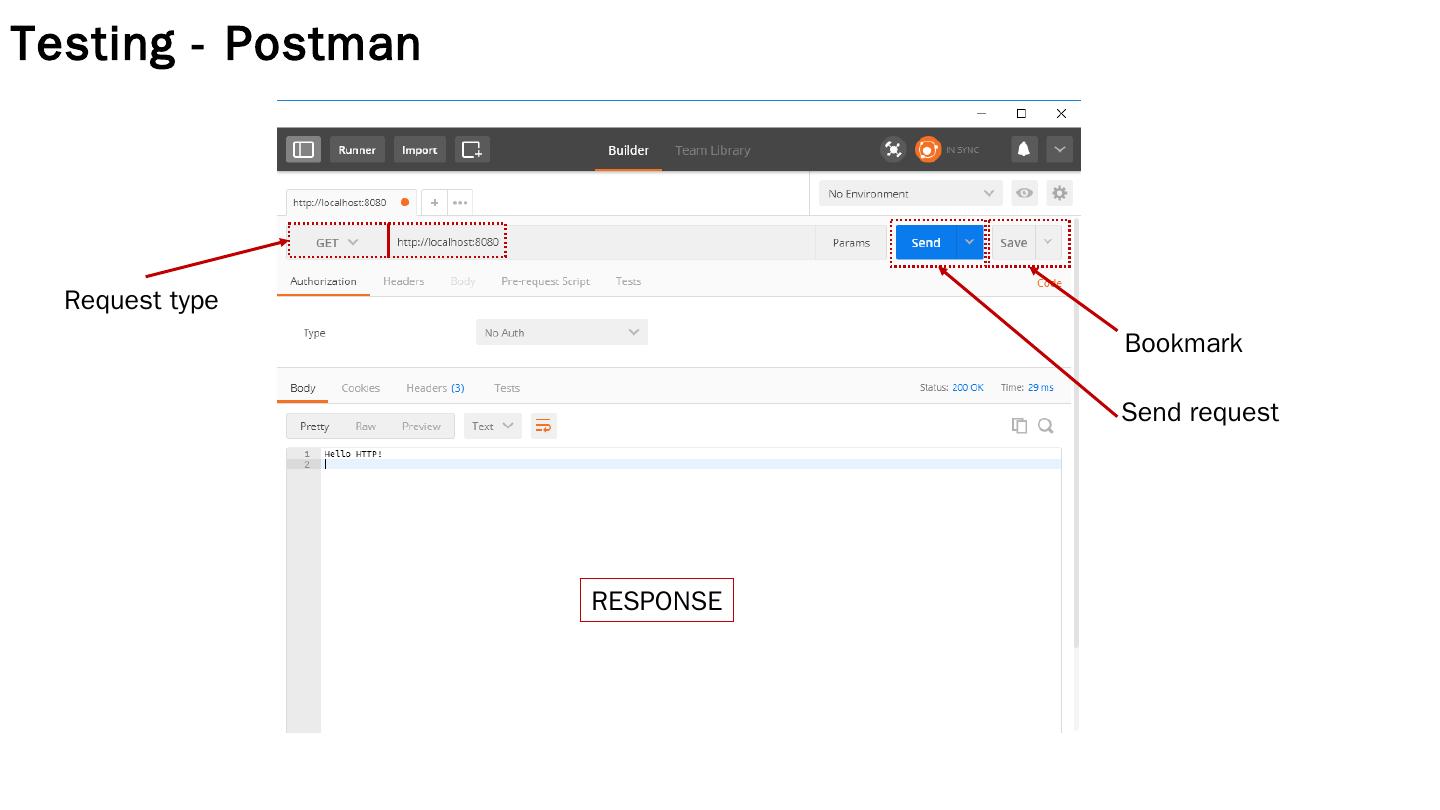Close the Postman window
This screenshot has height=810, width=1440.
[1061, 113]
